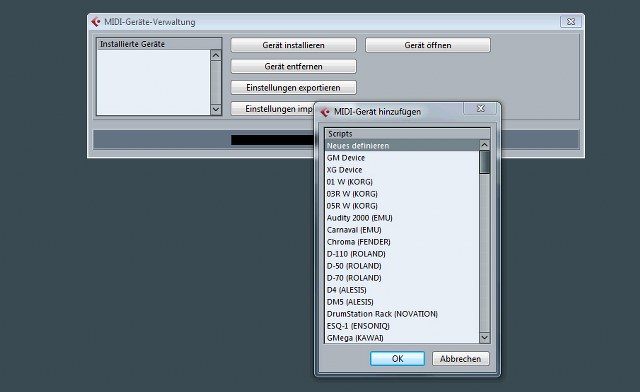This screenshot has width=640, height=392.
Task: Select GM Device entry
Action: coord(402,158)
